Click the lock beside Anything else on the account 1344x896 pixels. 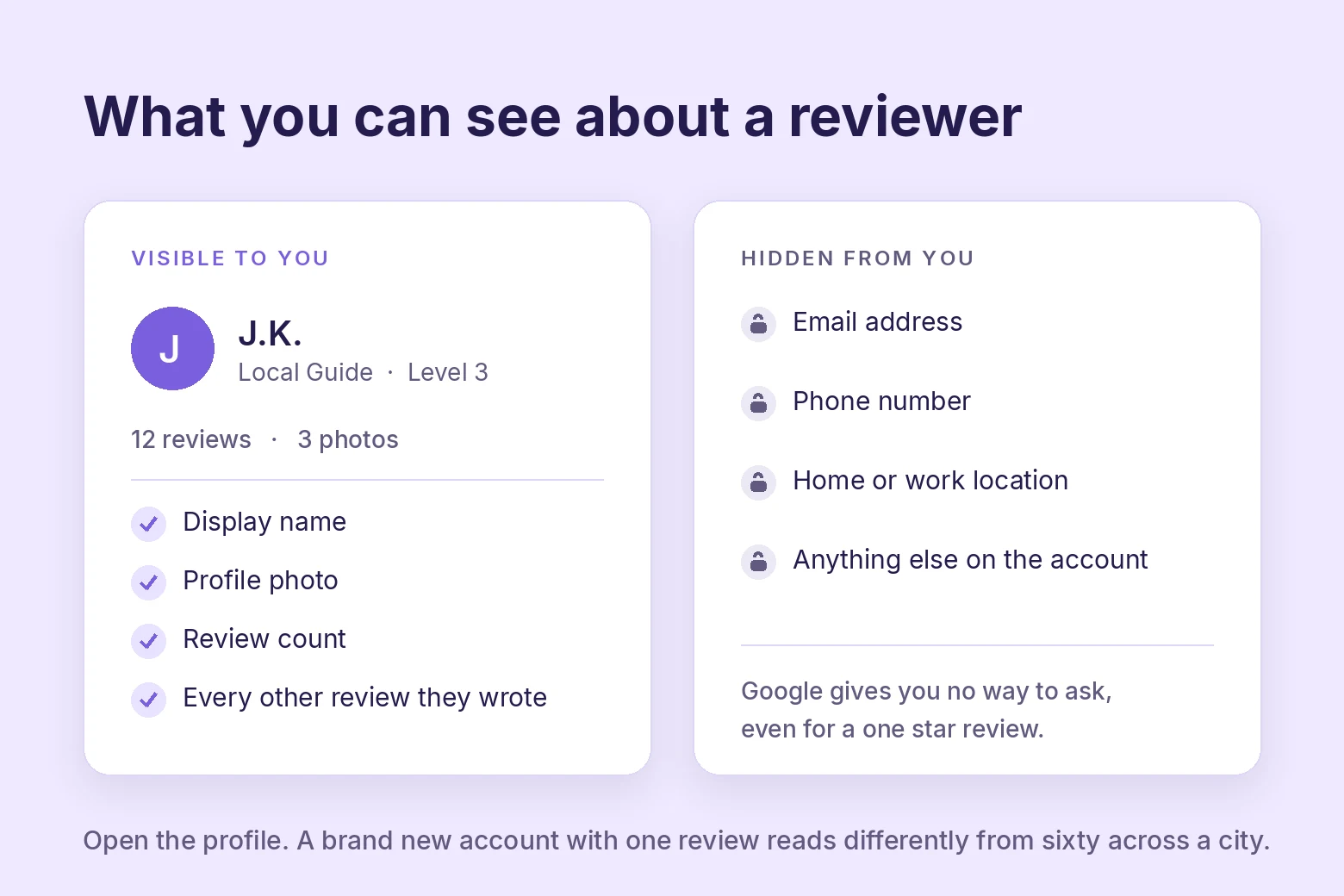[758, 562]
